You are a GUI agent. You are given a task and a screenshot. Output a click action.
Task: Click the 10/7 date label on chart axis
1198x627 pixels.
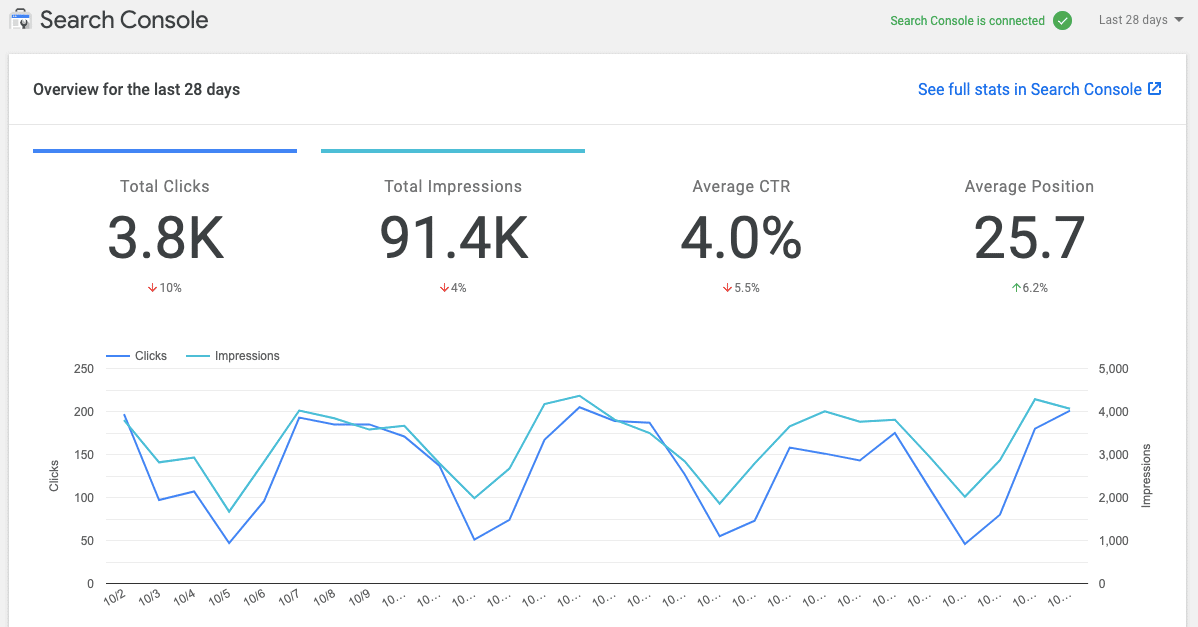point(288,598)
